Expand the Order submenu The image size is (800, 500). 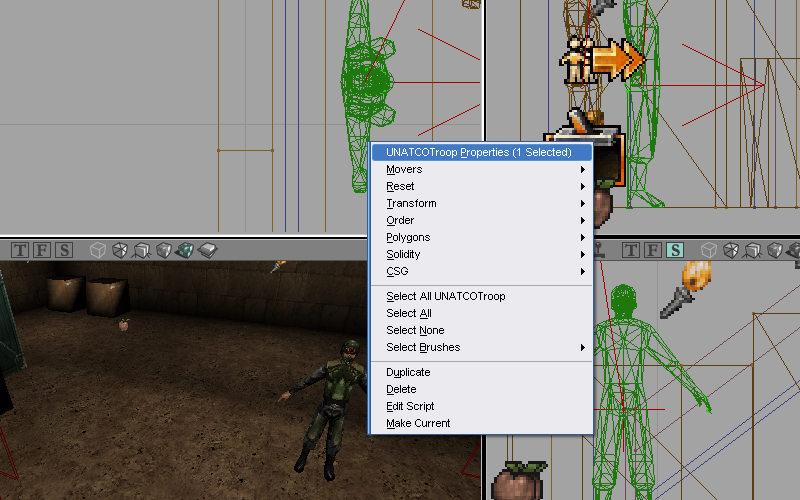(482, 220)
